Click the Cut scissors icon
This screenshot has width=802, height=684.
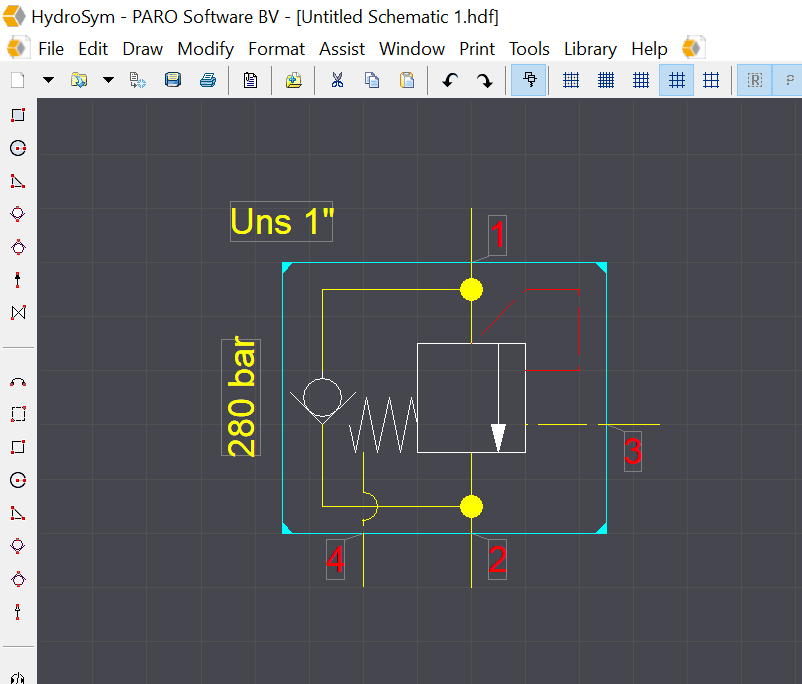336,80
